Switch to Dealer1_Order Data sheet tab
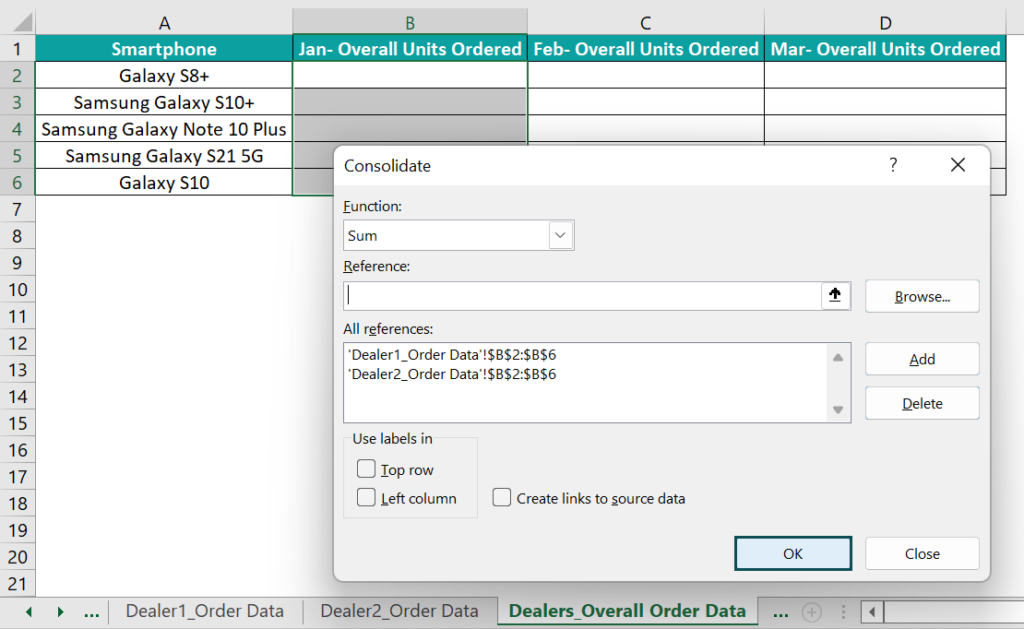The width and height of the screenshot is (1024, 629). (204, 611)
